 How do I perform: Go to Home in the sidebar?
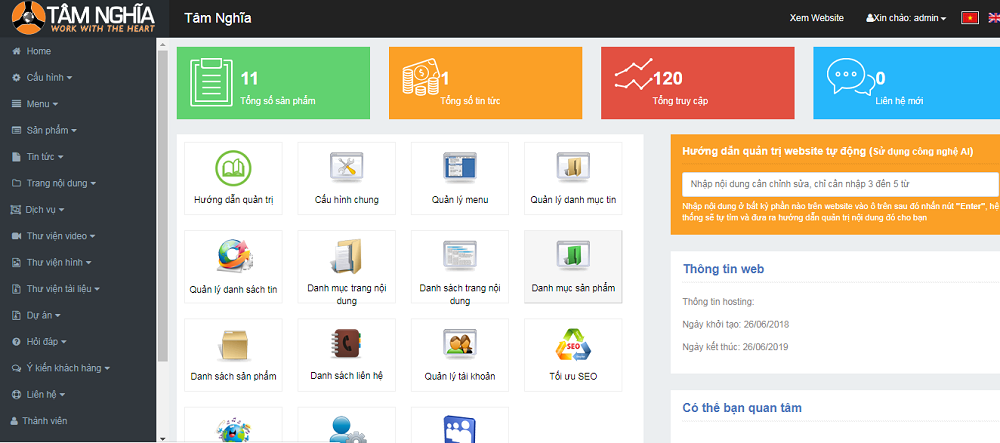[x=39, y=51]
